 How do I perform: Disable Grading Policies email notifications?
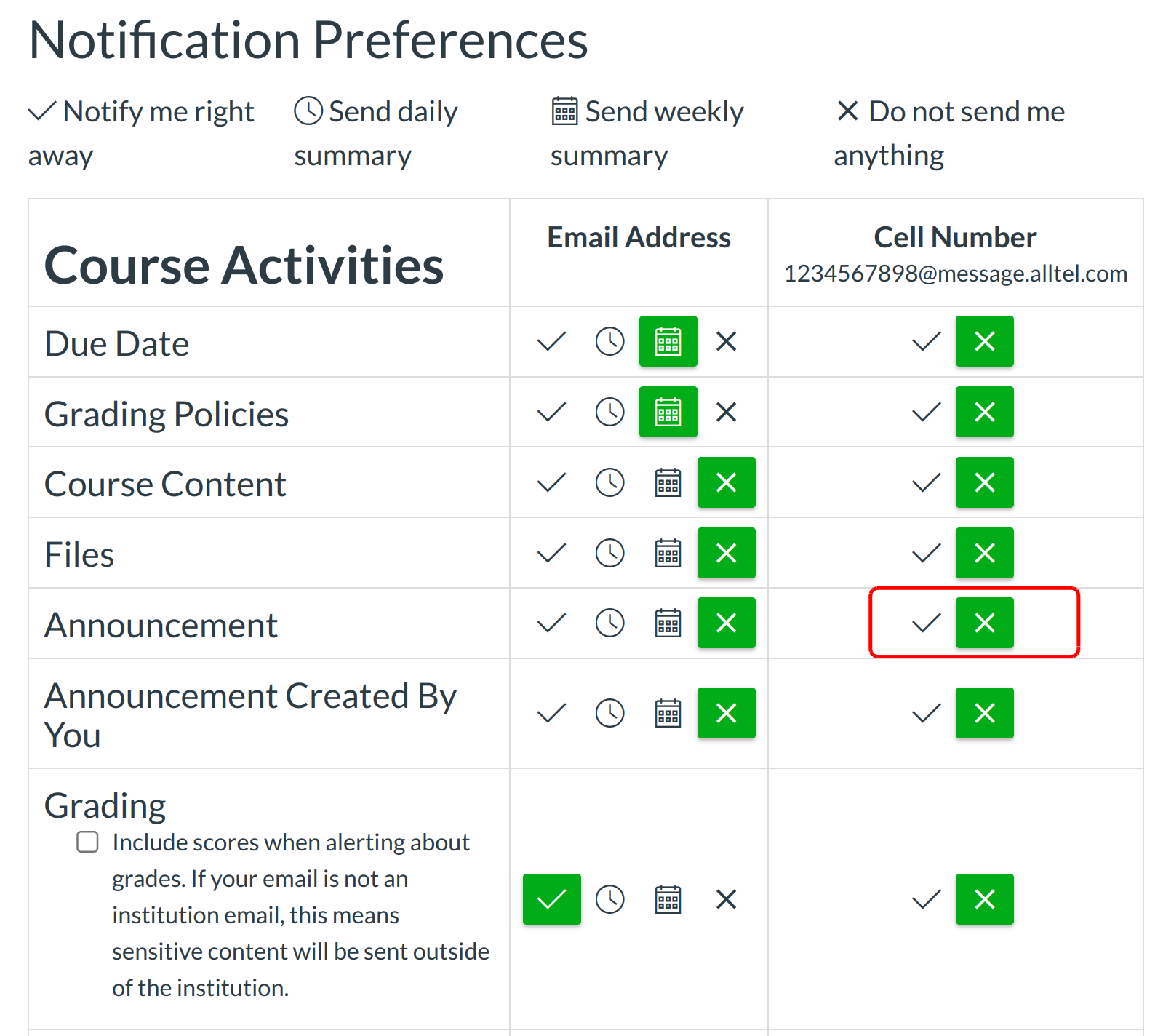click(x=726, y=412)
